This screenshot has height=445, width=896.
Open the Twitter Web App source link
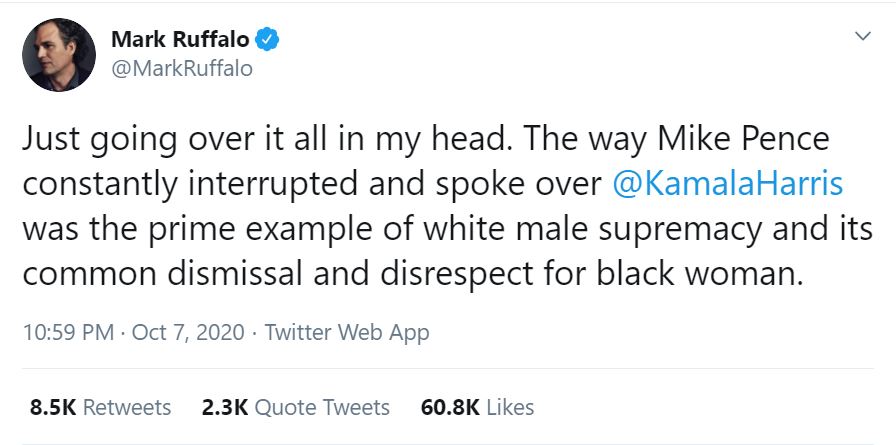[347, 332]
